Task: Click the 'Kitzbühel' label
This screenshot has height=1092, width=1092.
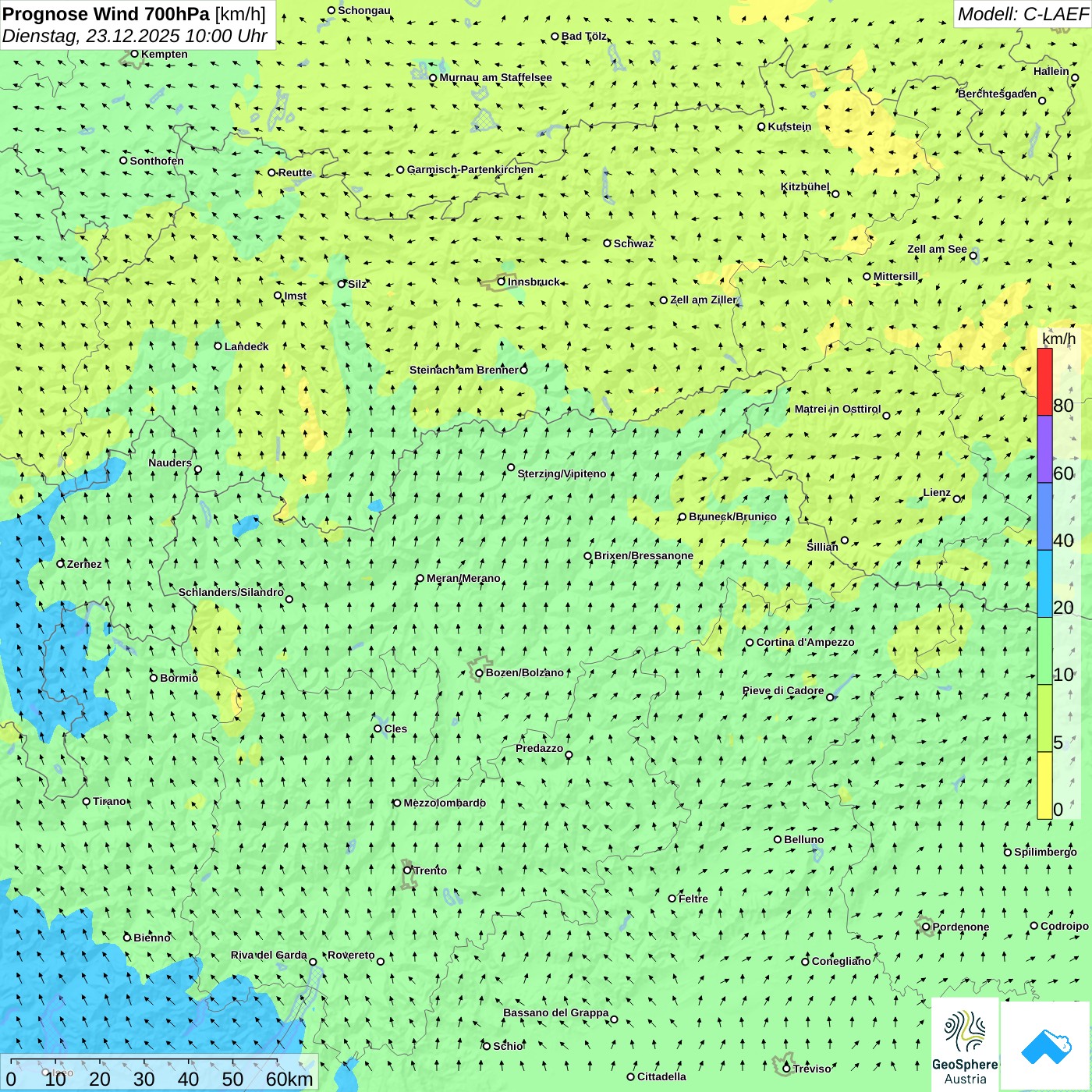Action: click(x=805, y=186)
